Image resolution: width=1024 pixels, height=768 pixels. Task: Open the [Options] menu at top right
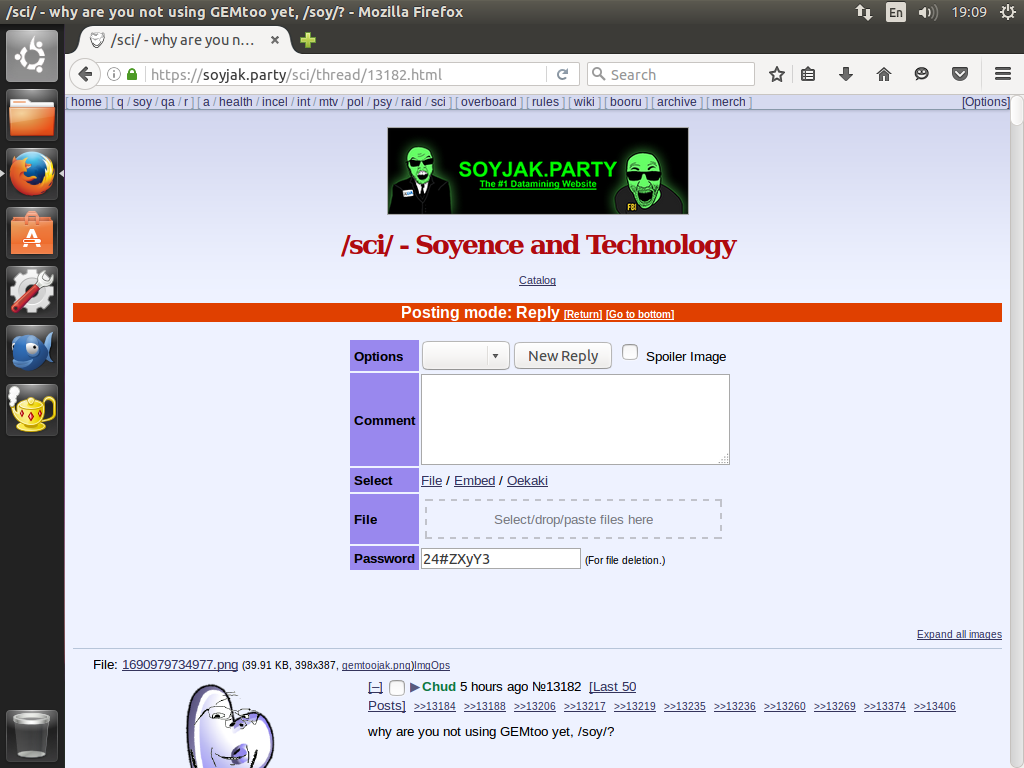click(986, 102)
